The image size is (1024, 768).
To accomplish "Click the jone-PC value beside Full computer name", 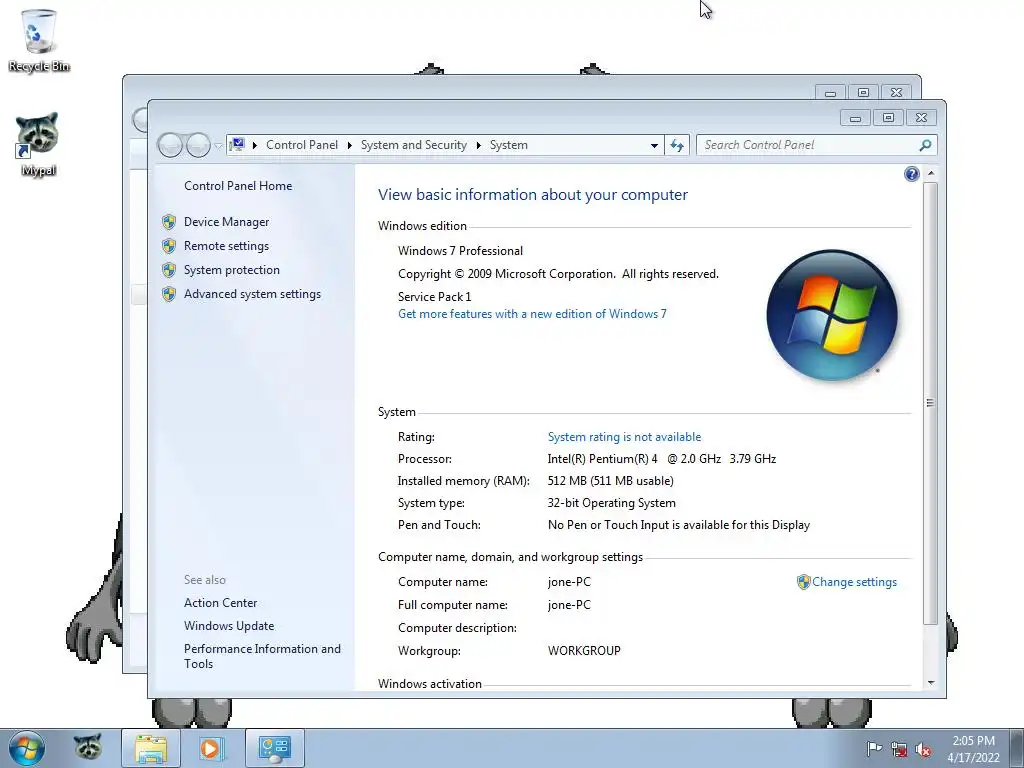I will (569, 605).
